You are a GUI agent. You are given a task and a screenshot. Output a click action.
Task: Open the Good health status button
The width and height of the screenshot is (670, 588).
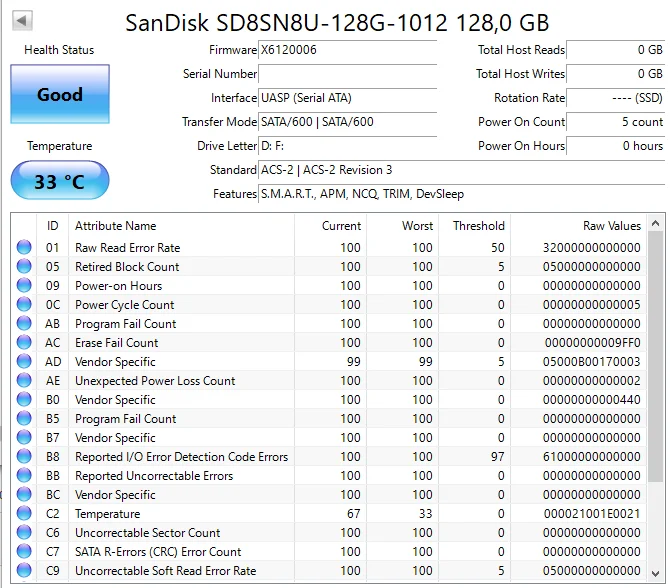[60, 94]
